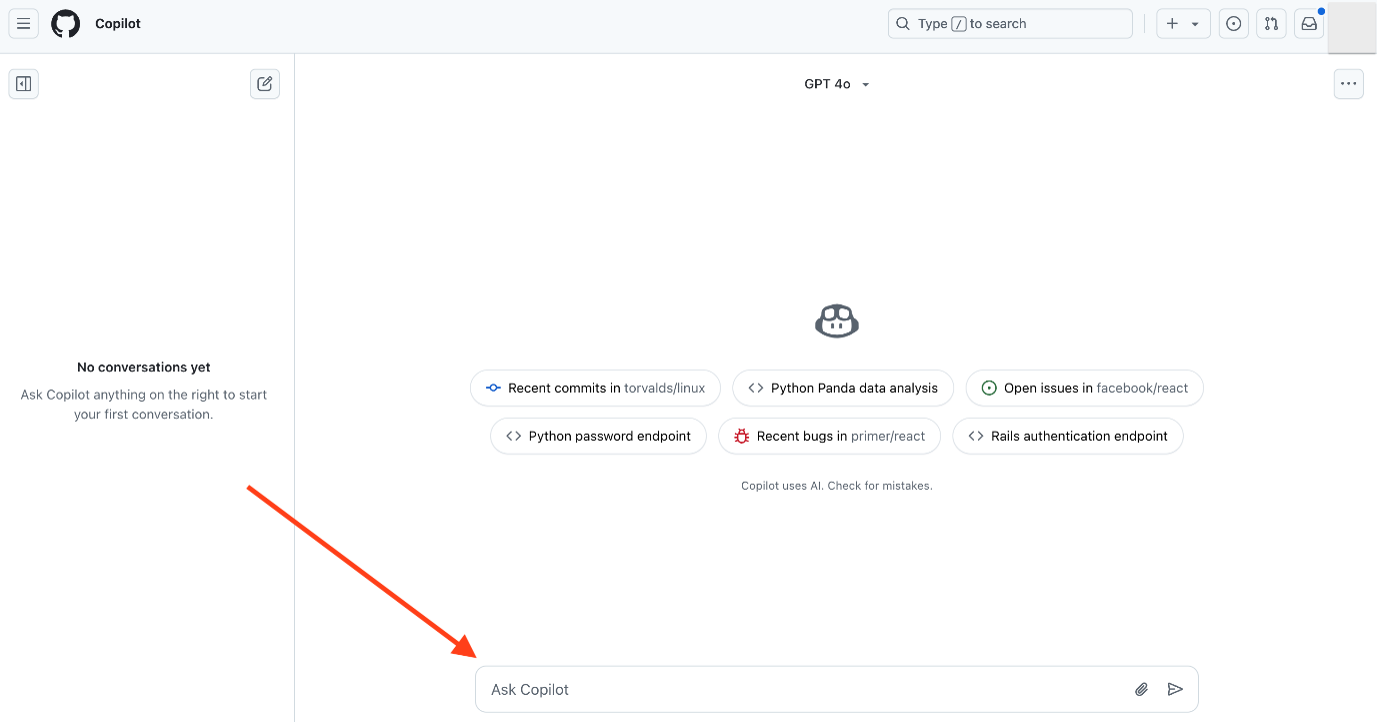This screenshot has width=1381, height=727.
Task: Select Recent bugs in primer/react suggestion
Action: [830, 436]
